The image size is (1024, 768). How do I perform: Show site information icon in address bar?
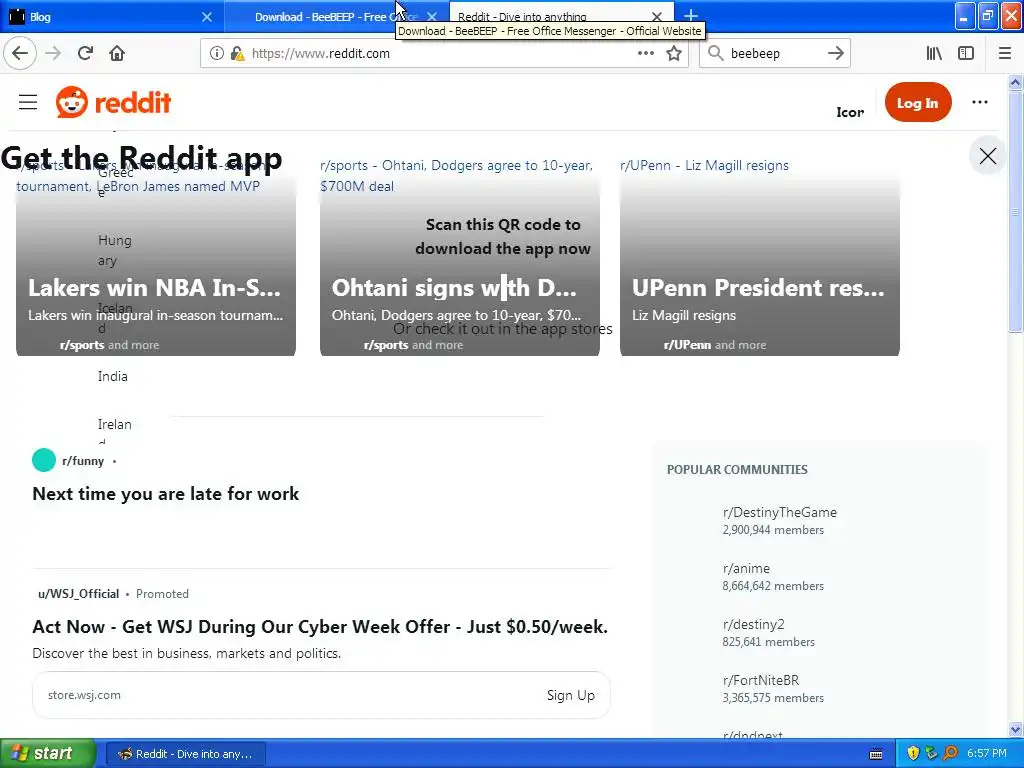(216, 53)
